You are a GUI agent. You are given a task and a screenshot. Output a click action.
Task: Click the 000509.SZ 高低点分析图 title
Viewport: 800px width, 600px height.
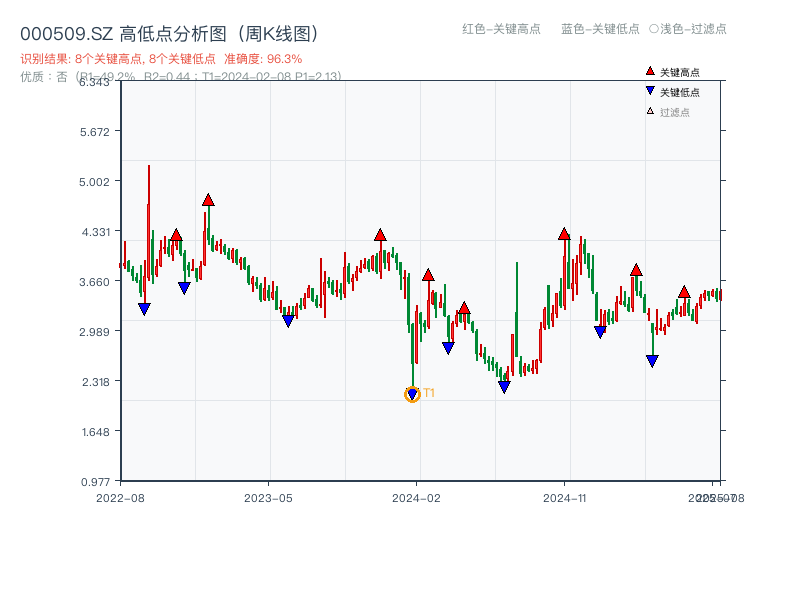click(x=169, y=34)
